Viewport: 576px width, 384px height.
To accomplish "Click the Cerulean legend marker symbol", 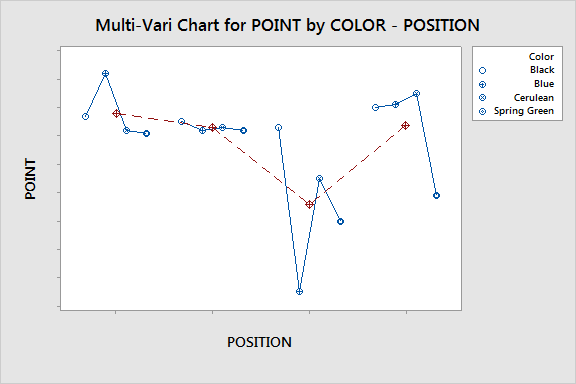I will pos(483,98).
